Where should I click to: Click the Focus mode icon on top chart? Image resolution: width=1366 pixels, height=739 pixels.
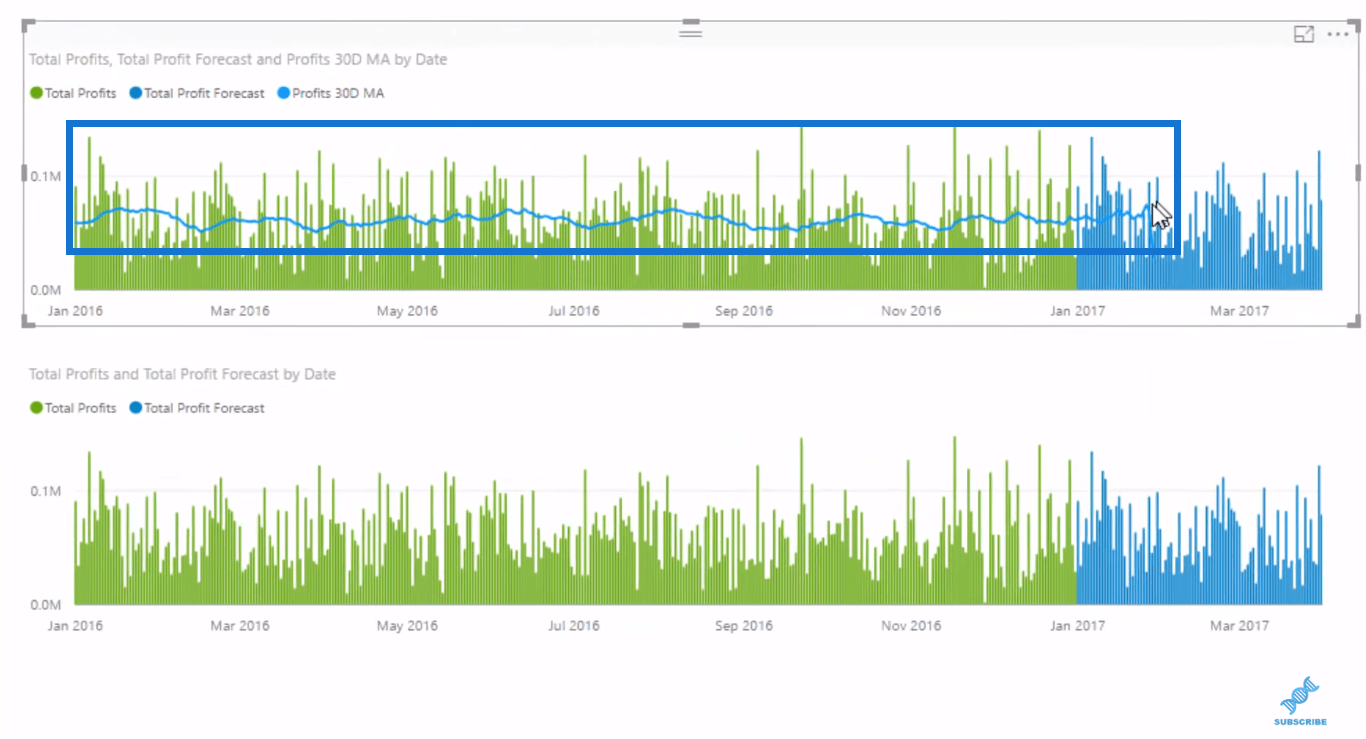pyautogui.click(x=1303, y=35)
